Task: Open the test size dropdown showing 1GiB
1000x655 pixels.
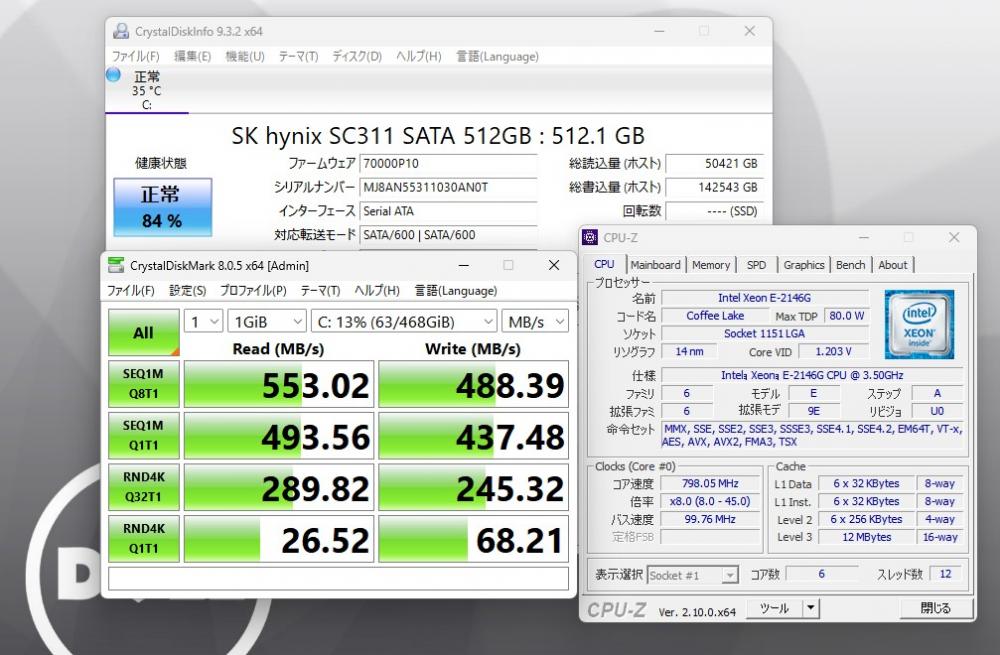Action: click(267, 321)
